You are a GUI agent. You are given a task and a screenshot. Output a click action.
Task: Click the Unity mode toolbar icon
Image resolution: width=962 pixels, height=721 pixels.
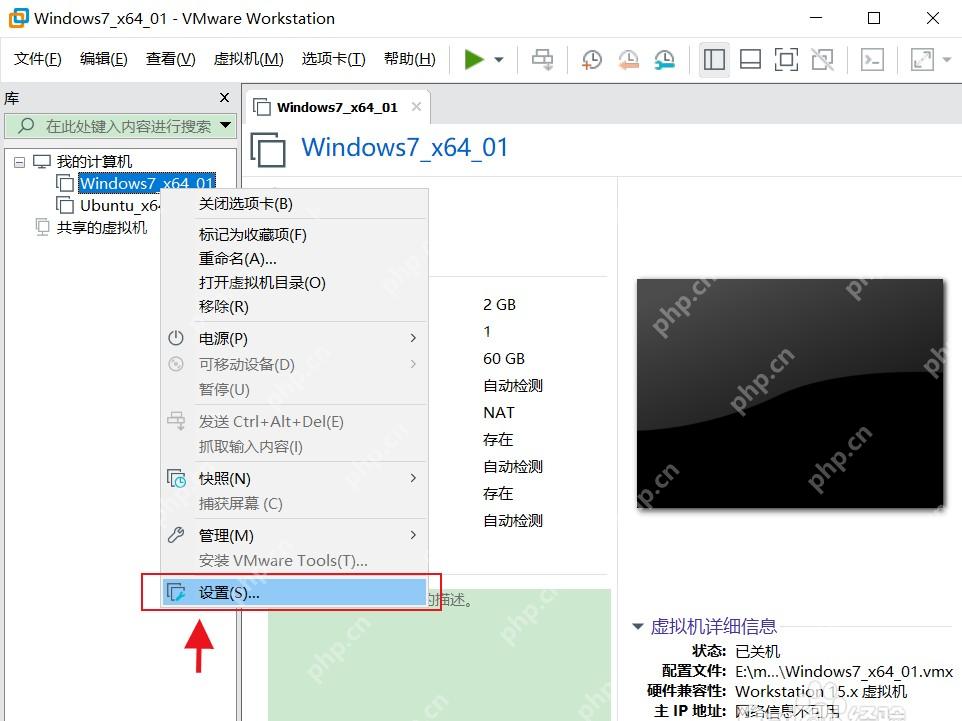click(823, 60)
